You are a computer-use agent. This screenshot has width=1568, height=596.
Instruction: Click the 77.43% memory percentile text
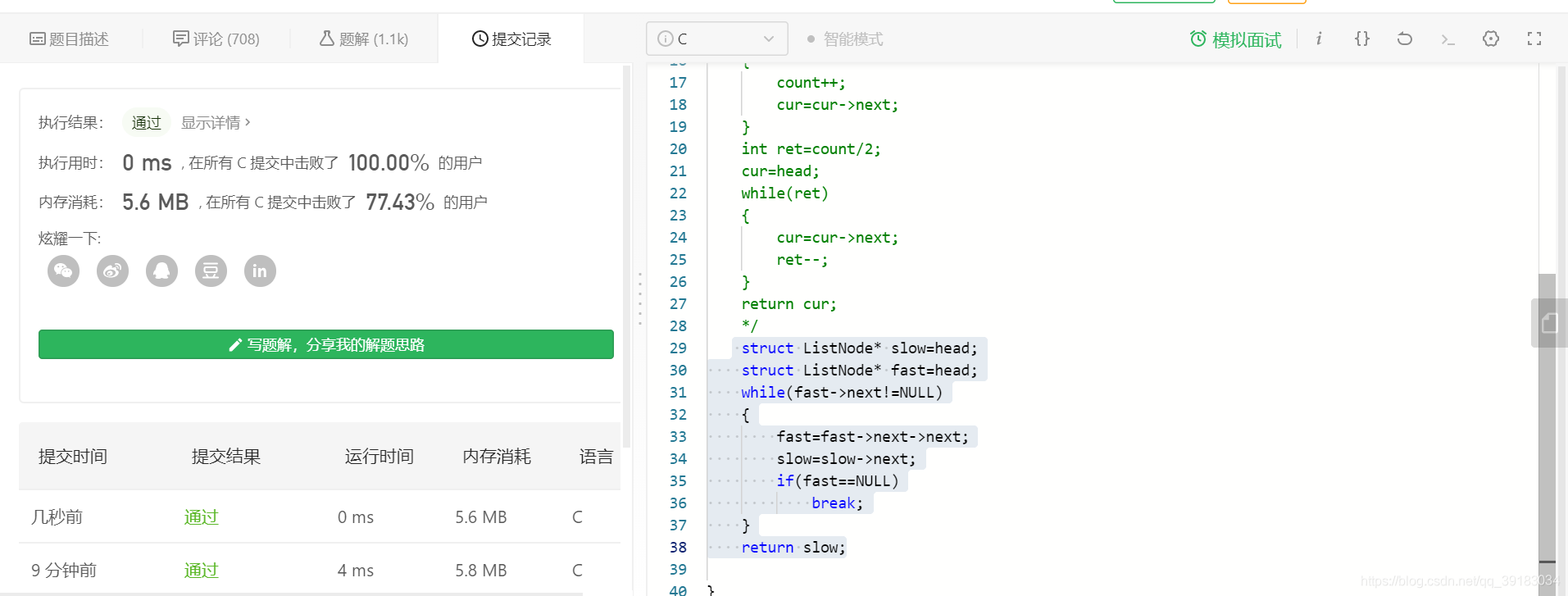400,202
